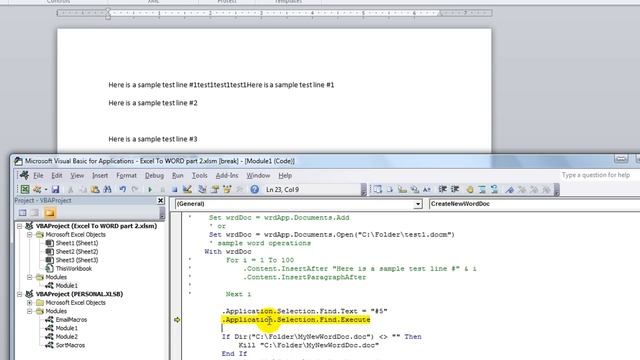Image resolution: width=640 pixels, height=360 pixels.
Task: Click the Break (pause) toolbar icon
Action: pyautogui.click(x=162, y=190)
